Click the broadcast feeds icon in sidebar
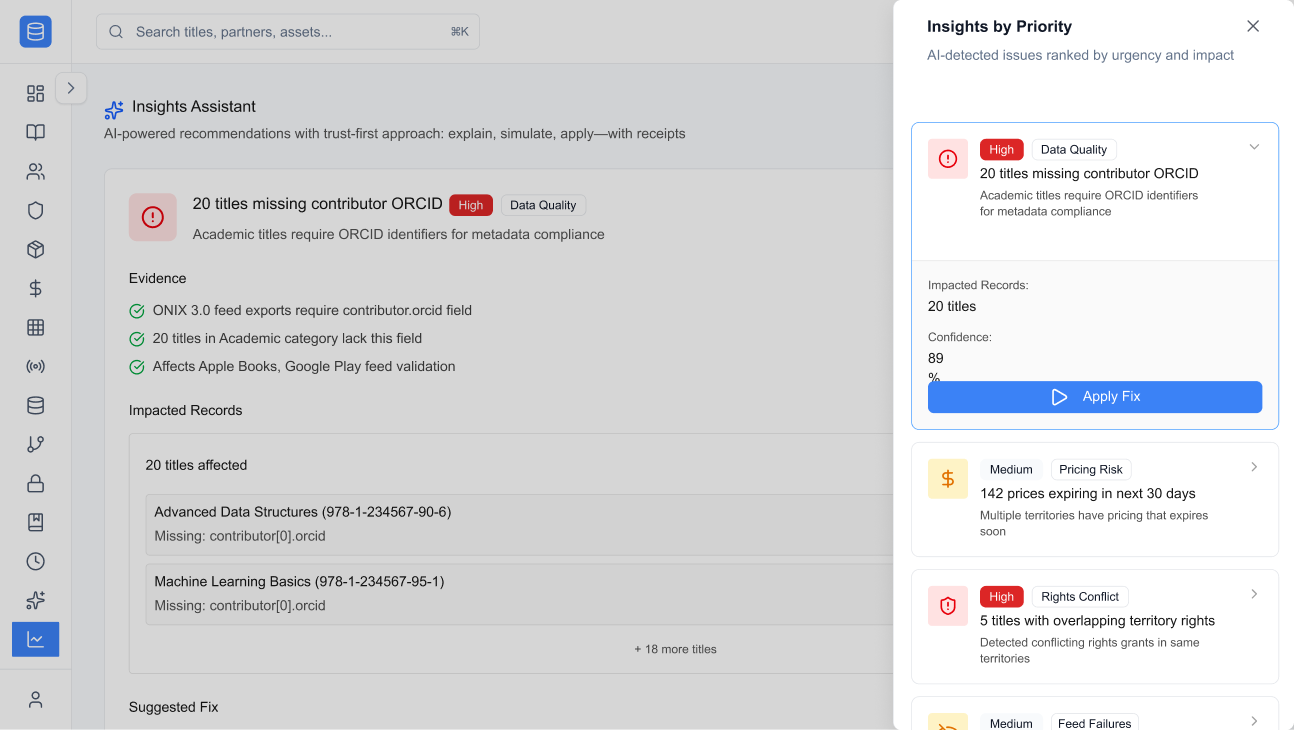Image resolution: width=1294 pixels, height=730 pixels. [x=35, y=367]
